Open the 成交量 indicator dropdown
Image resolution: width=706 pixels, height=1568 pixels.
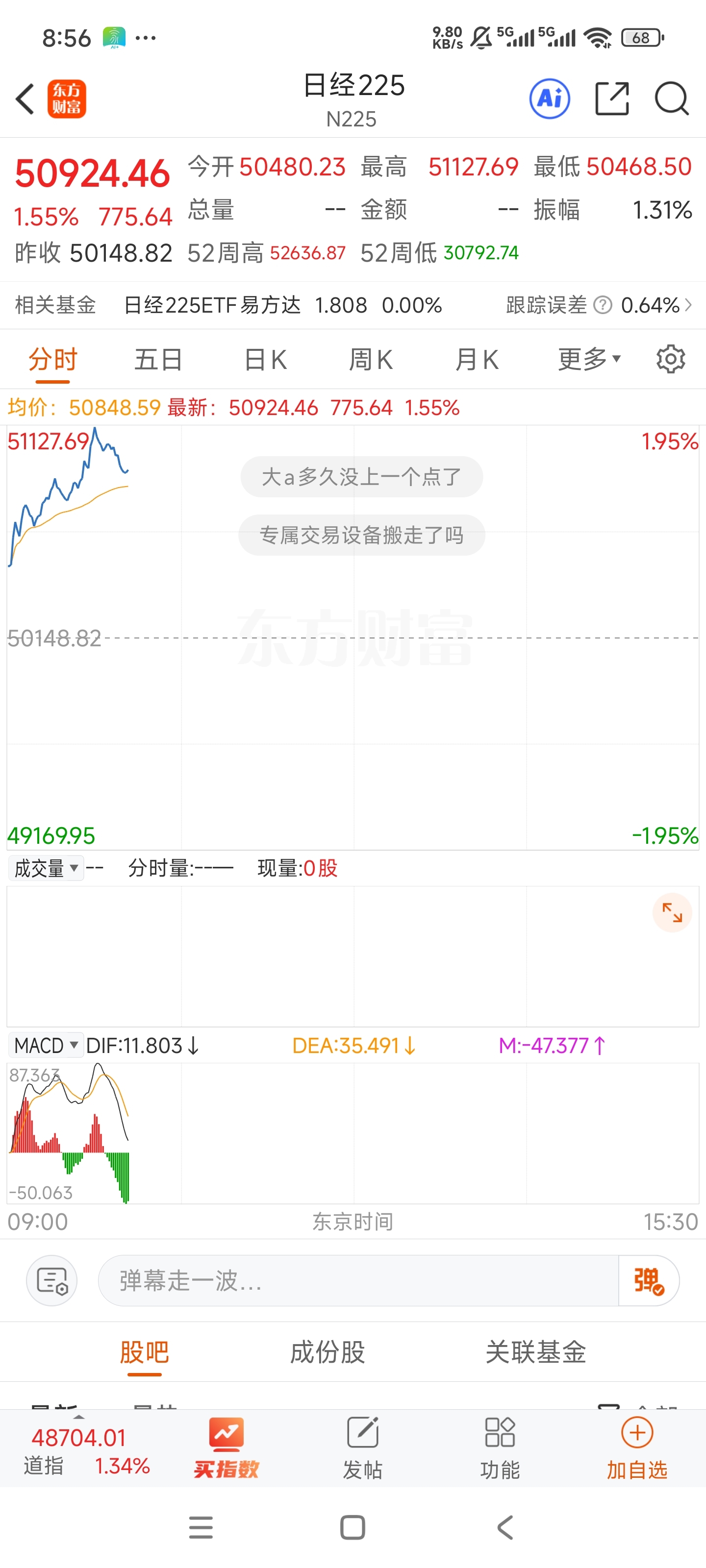46,868
